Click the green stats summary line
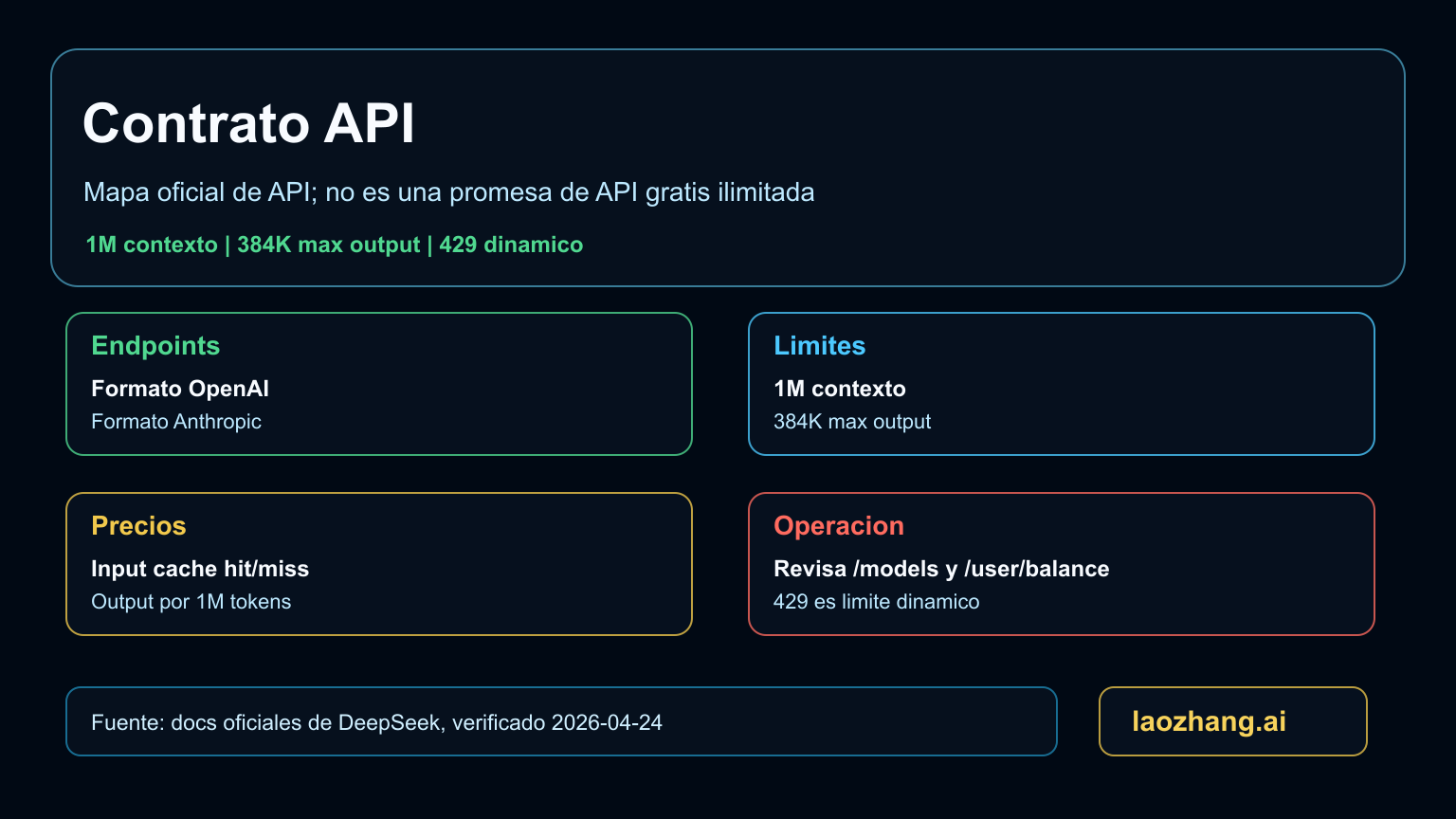The width and height of the screenshot is (1456, 819). 334,244
